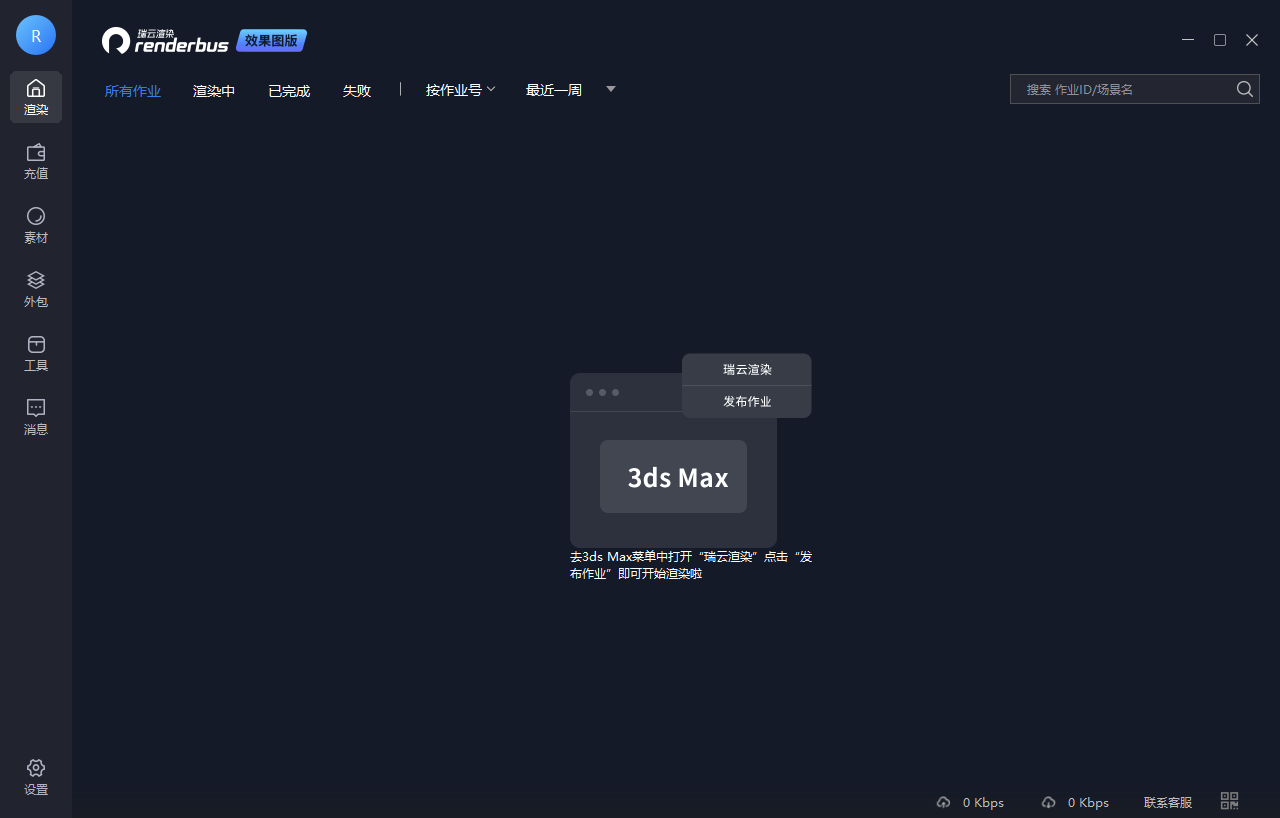1280x818 pixels.
Task: Click the 3ds Max instruction hint text
Action: 691,565
